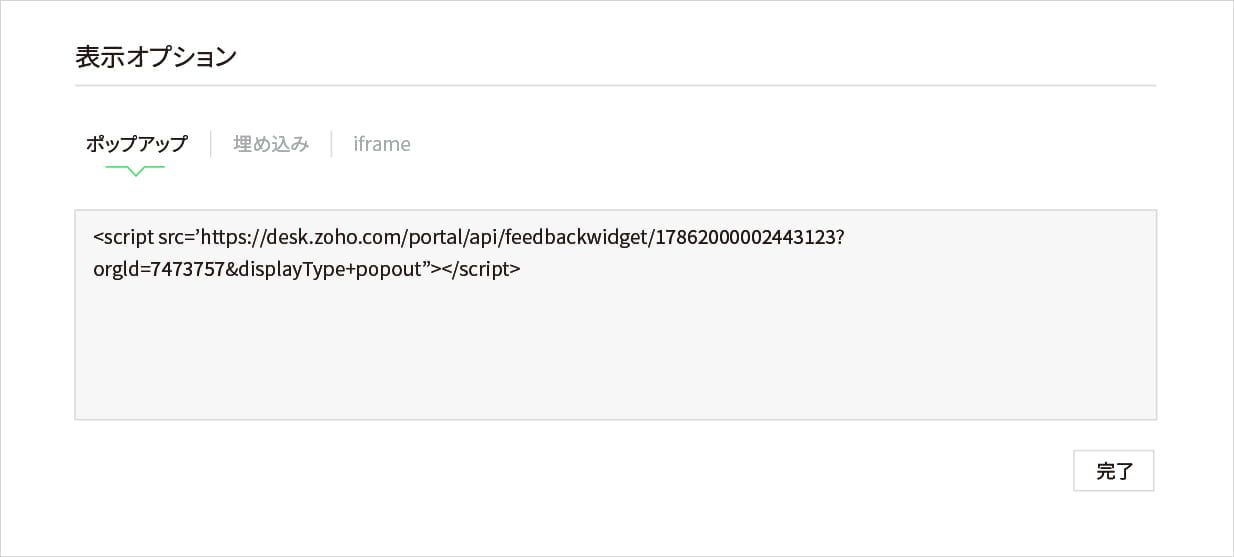Click the 表示オプション heading

coord(156,56)
